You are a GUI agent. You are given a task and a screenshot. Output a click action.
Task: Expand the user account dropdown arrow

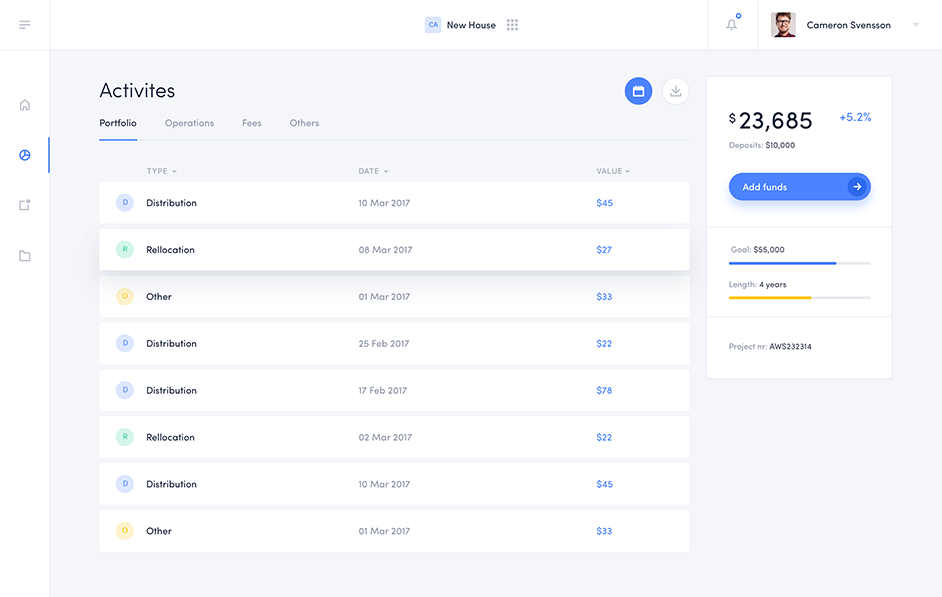tap(915, 25)
